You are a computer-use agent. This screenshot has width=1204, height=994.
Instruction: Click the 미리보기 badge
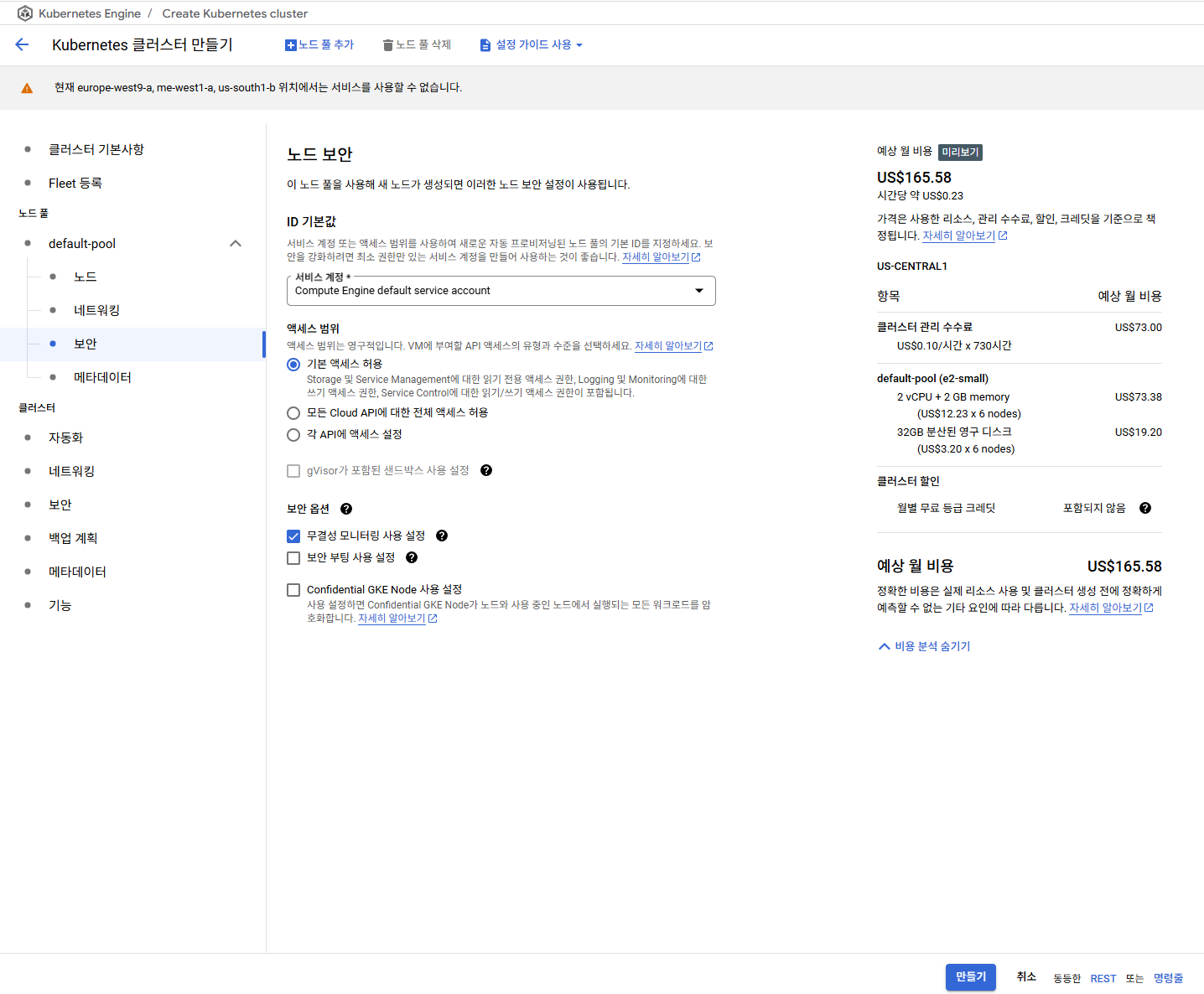(960, 152)
